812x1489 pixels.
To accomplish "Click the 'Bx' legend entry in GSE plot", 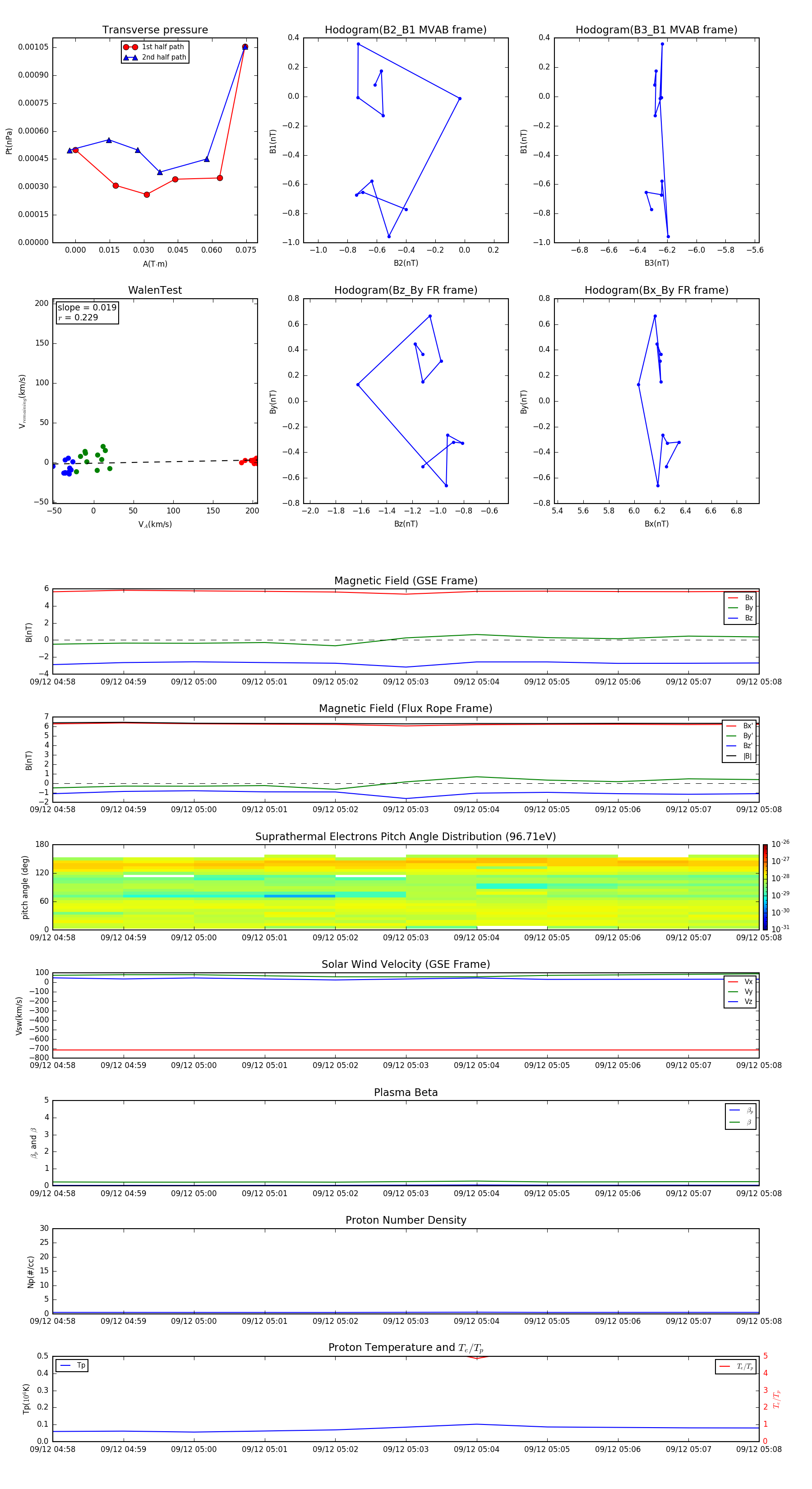I will 740,598.
